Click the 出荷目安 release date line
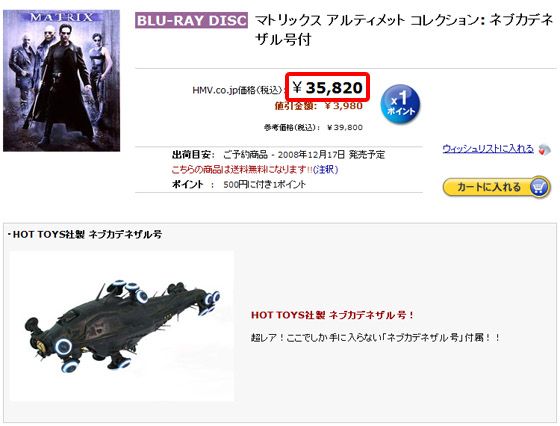The height and width of the screenshot is (426, 560). (278, 155)
